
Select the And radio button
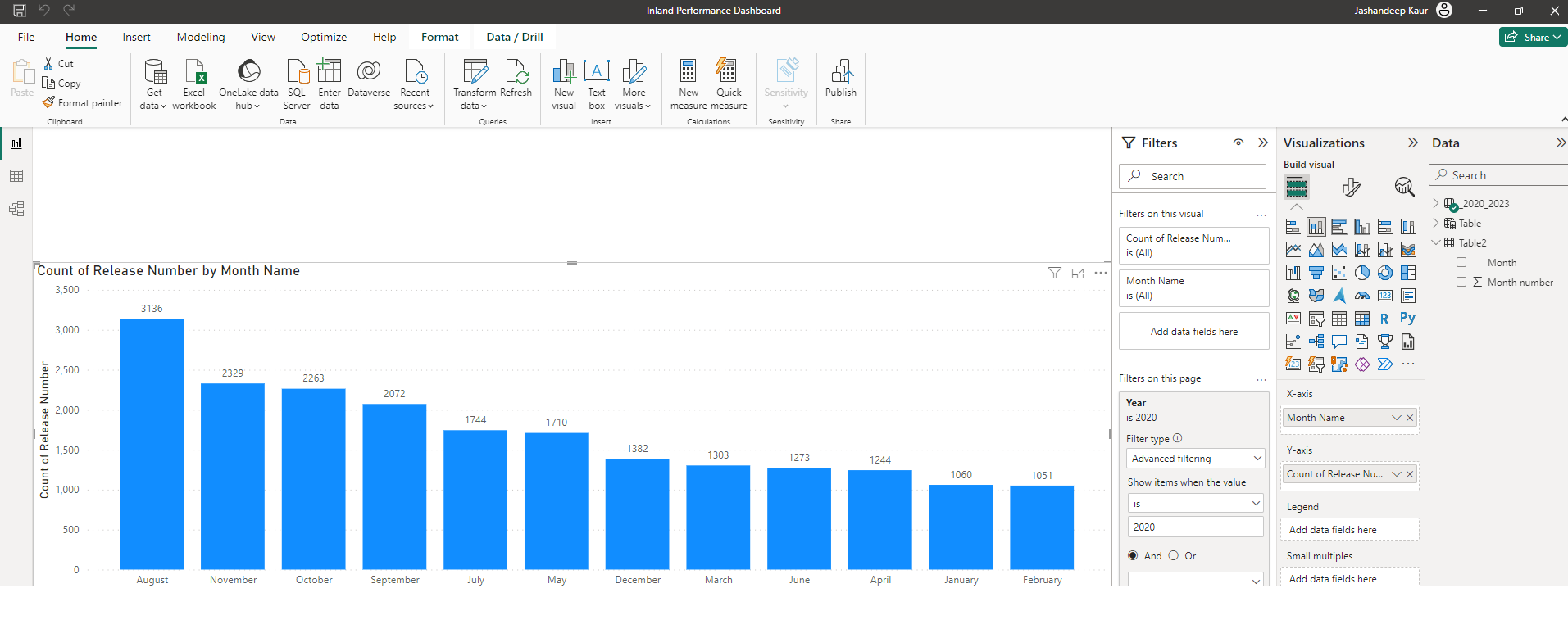tap(1133, 556)
